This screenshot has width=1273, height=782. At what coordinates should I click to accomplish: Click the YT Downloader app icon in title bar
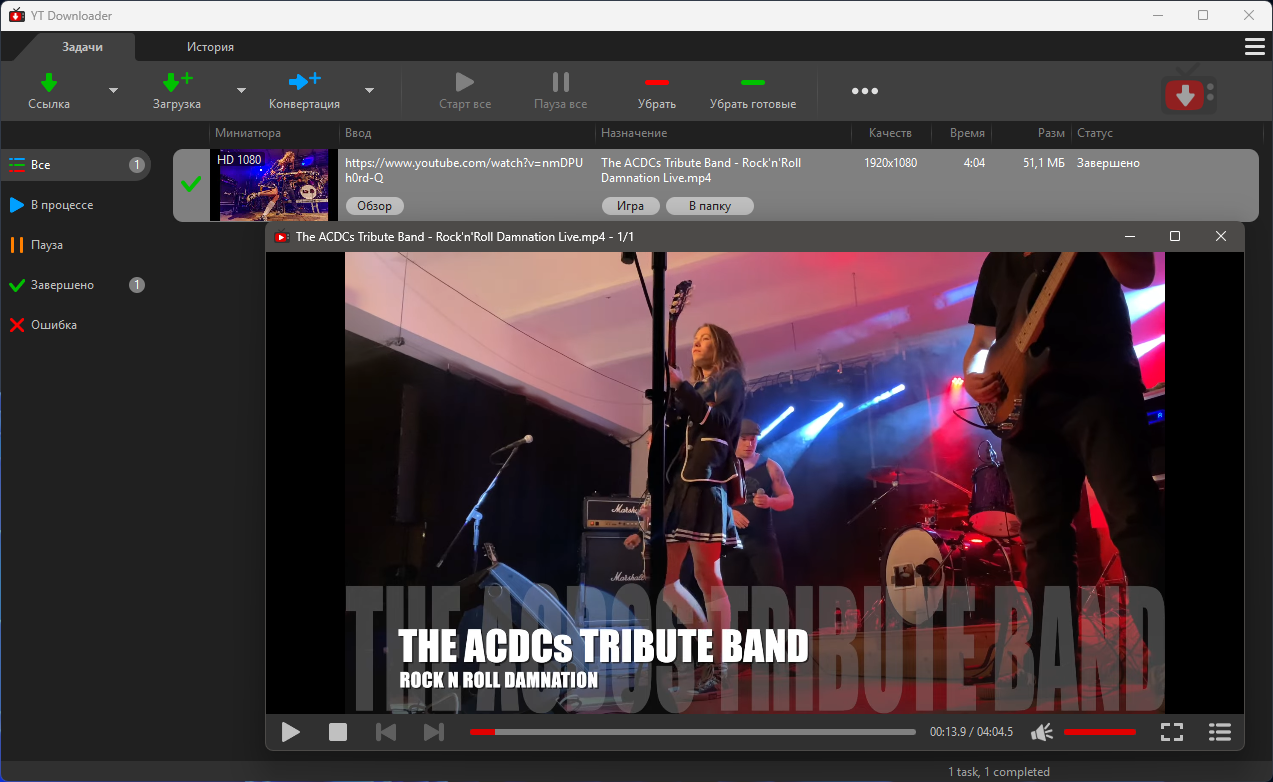pos(16,15)
